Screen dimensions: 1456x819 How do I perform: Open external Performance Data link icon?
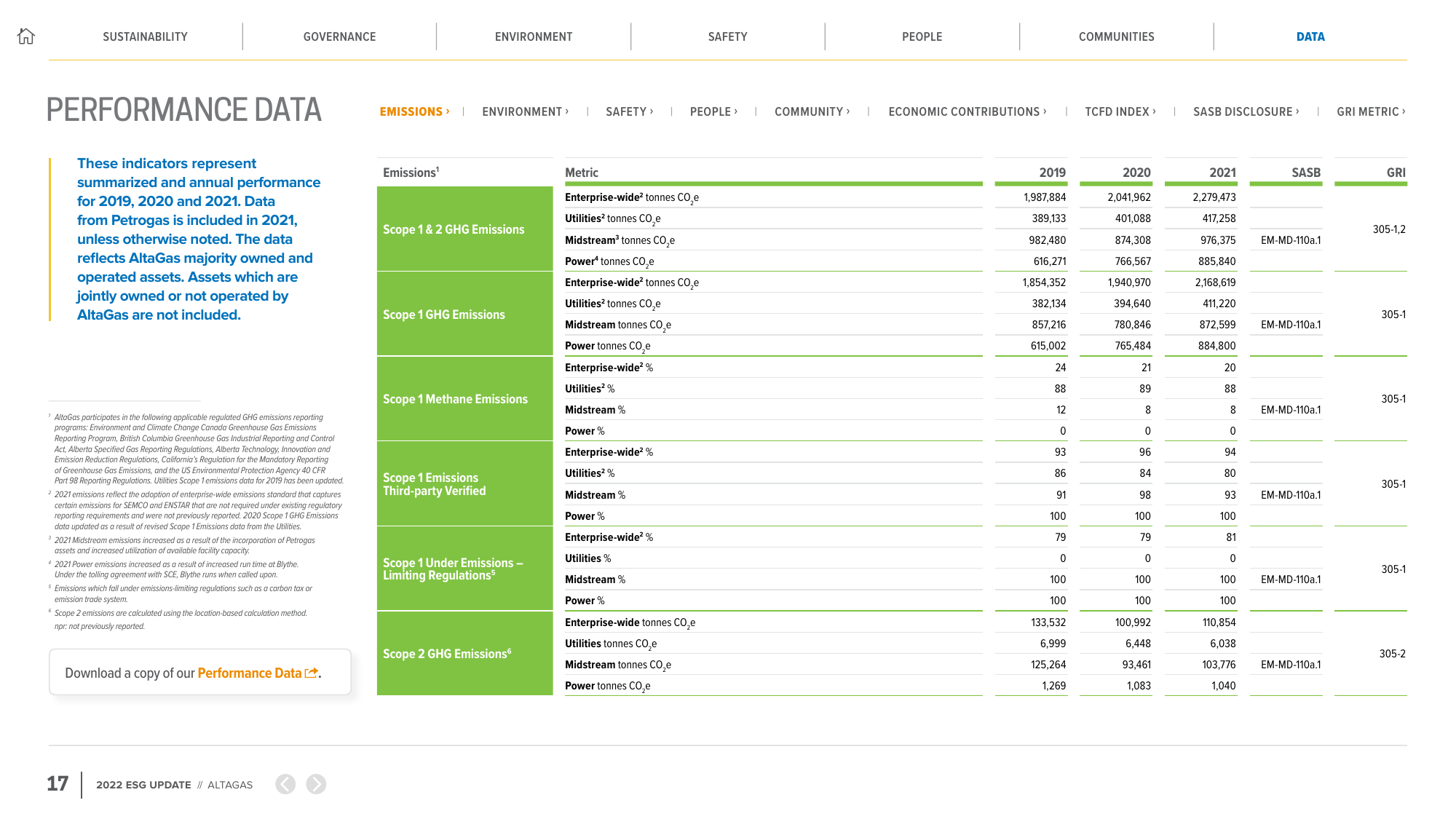pyautogui.click(x=311, y=673)
